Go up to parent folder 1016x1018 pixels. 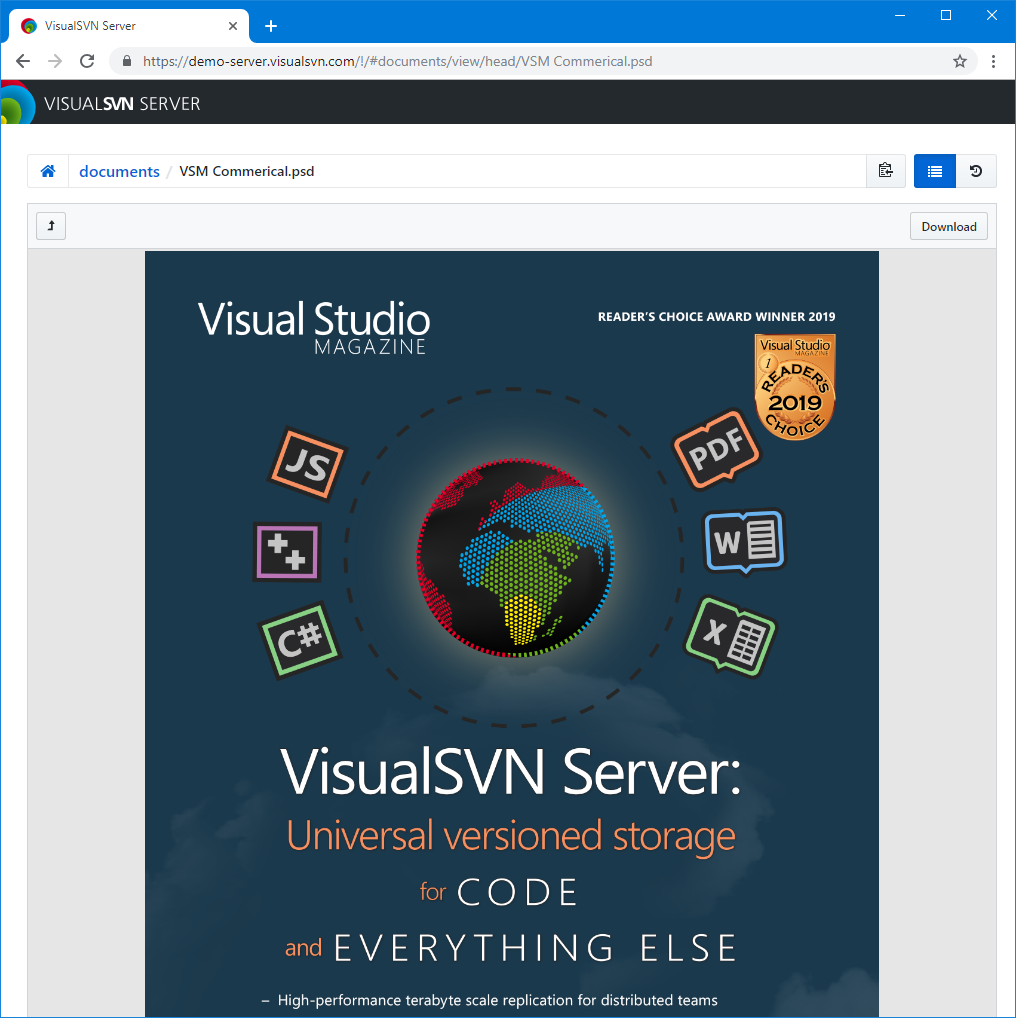point(51,226)
